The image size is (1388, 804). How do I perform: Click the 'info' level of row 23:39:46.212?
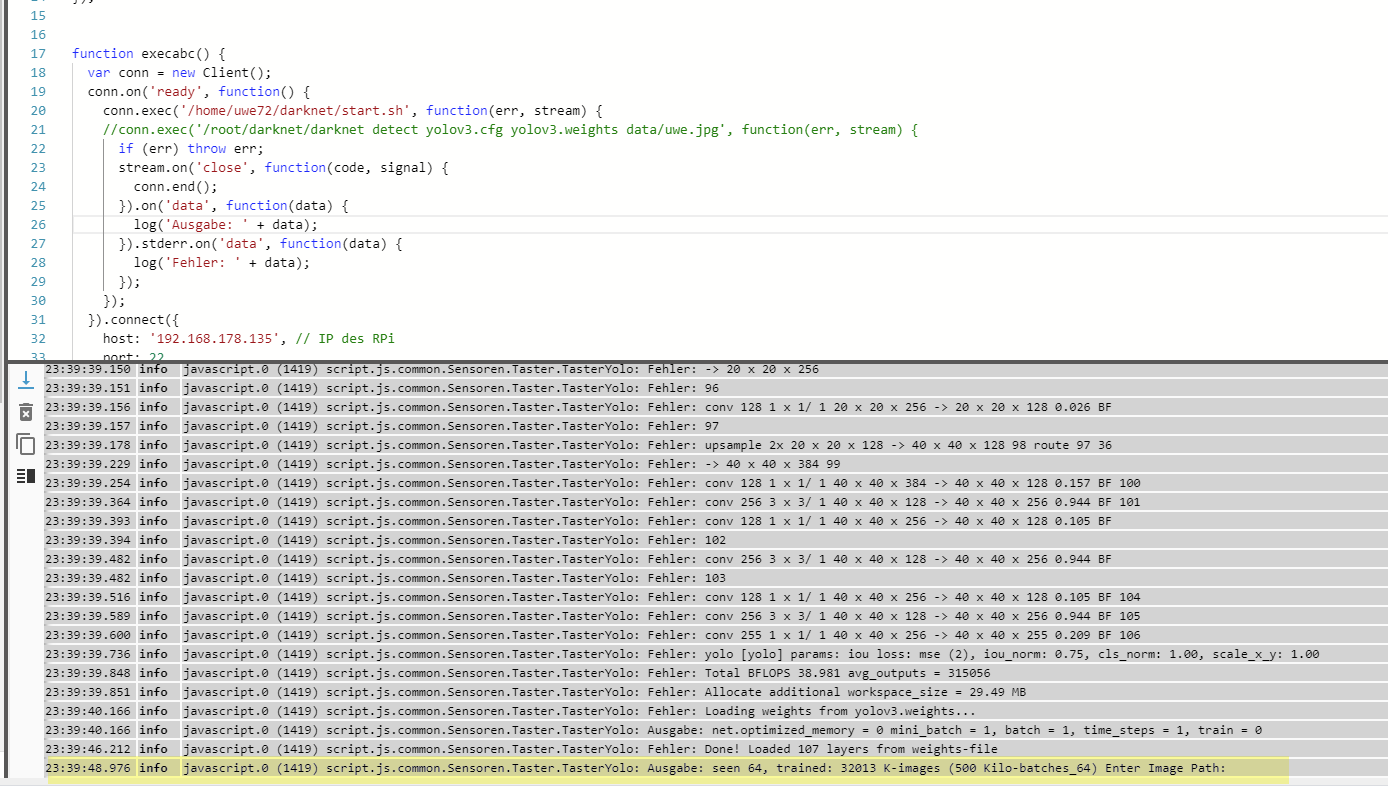[x=153, y=749]
